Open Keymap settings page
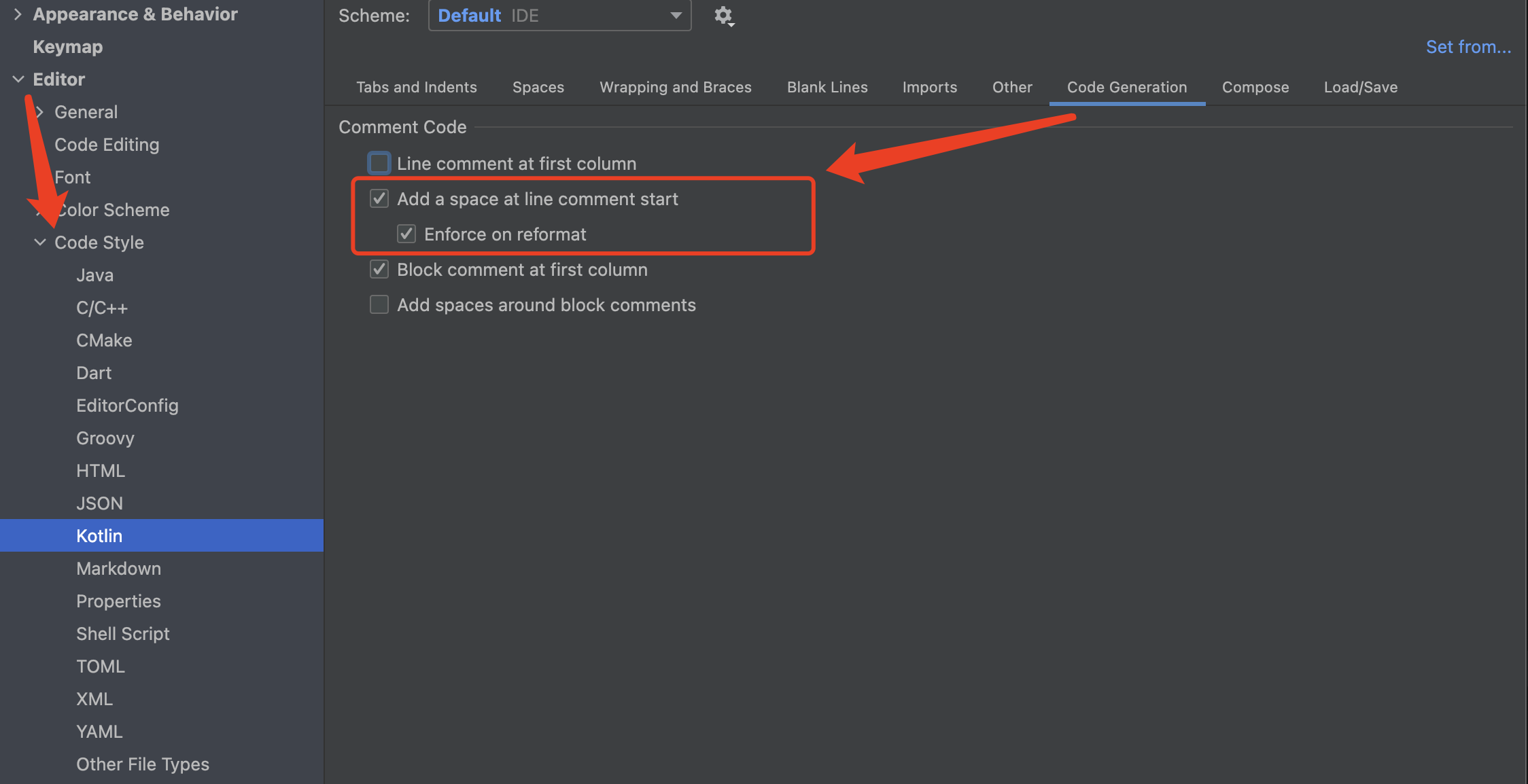Screen dimensions: 1528x784 tap(68, 47)
